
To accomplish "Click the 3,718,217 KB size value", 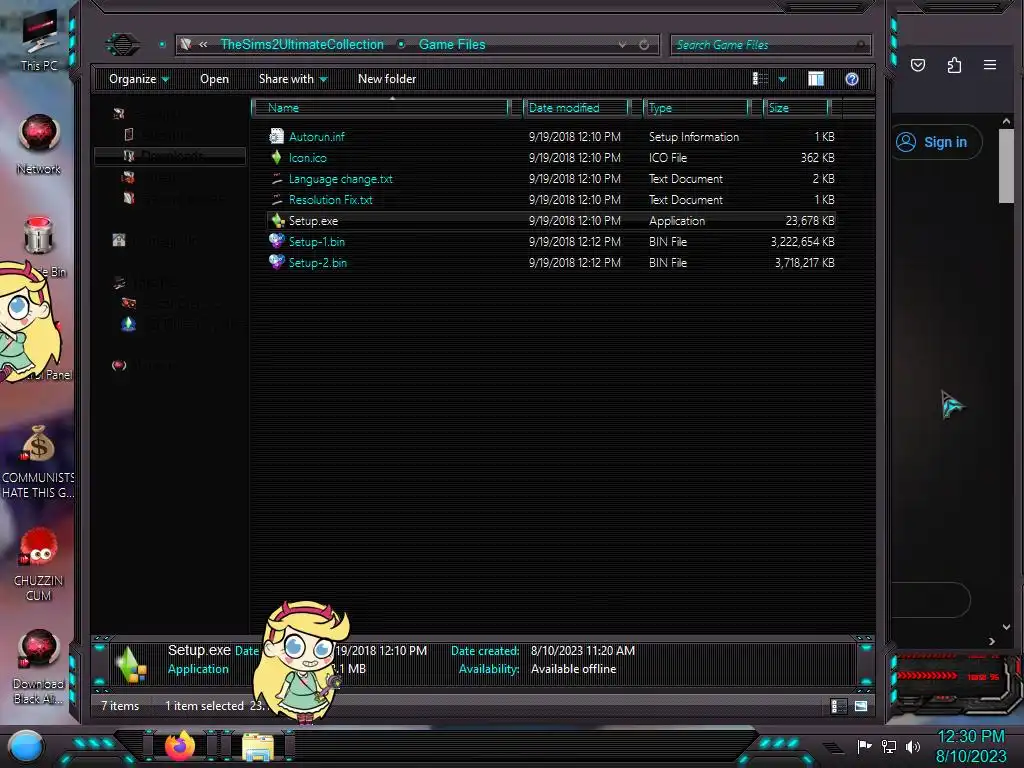I will click(x=804, y=263).
